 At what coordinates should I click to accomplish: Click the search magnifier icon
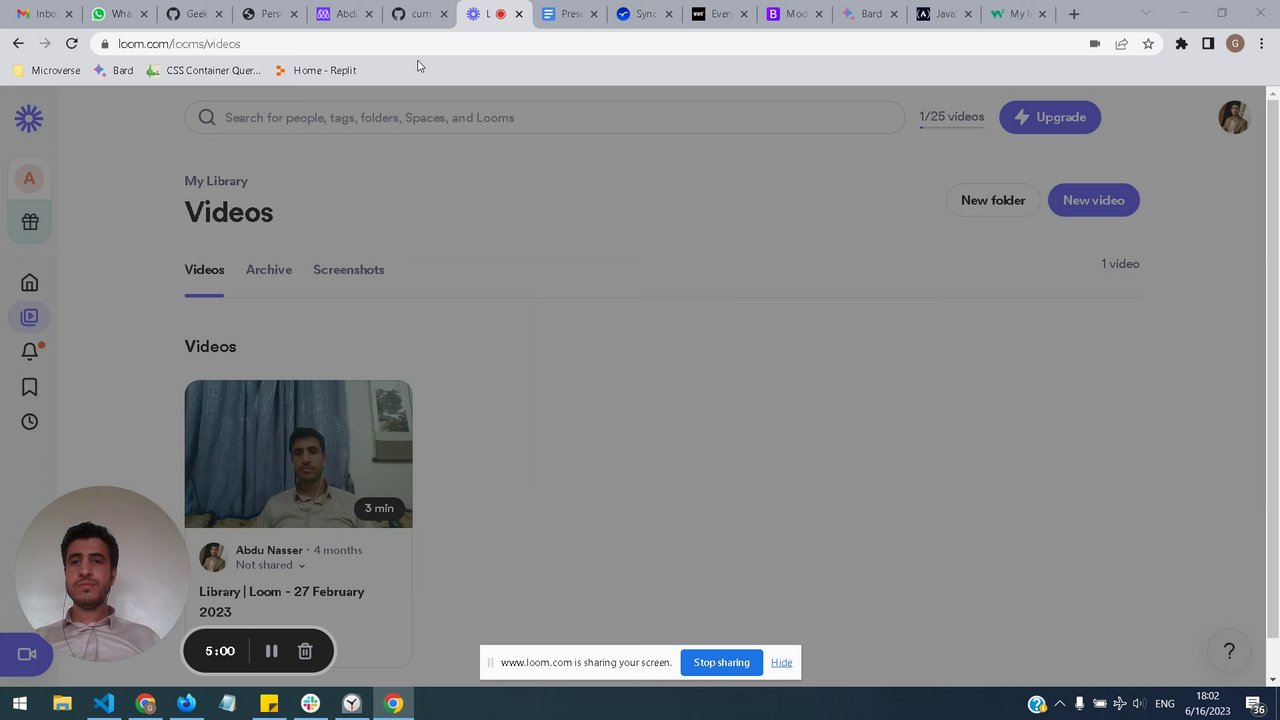(207, 117)
